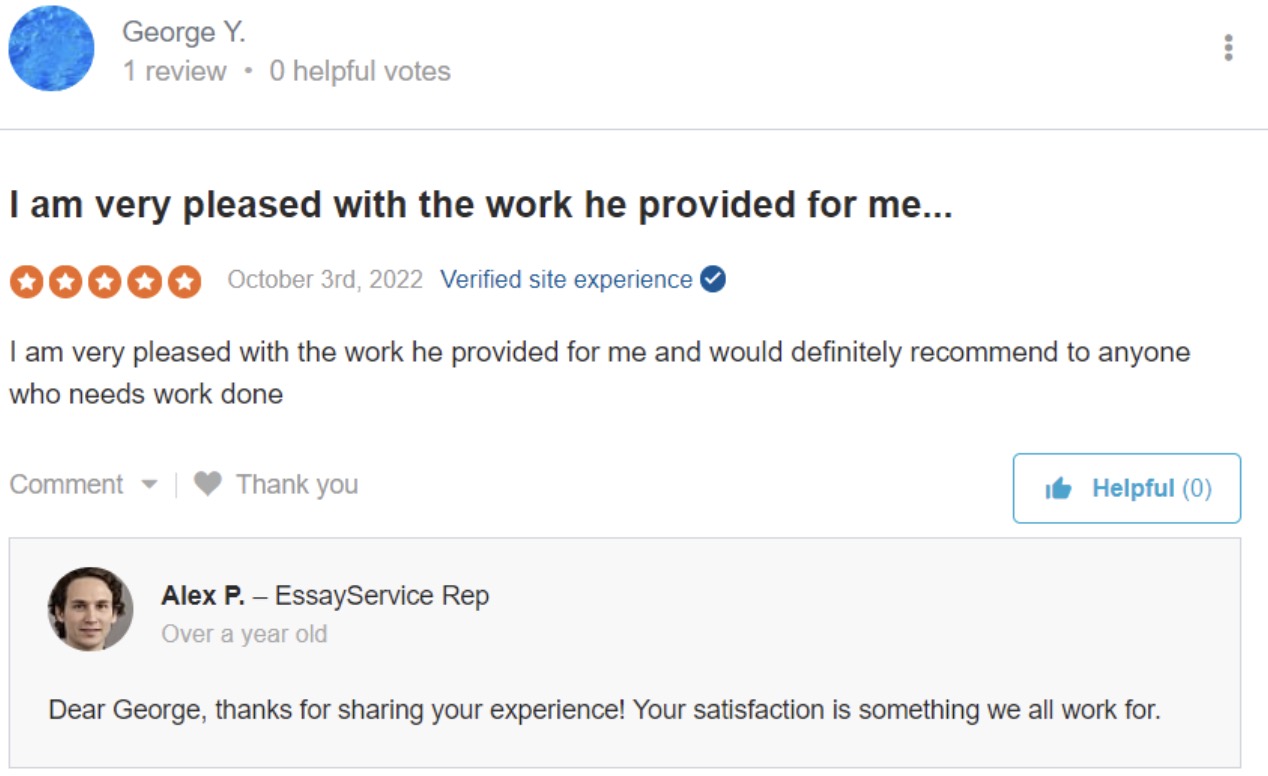Select the first orange rating star
Image resolution: width=1268 pixels, height=776 pixels.
point(27,282)
